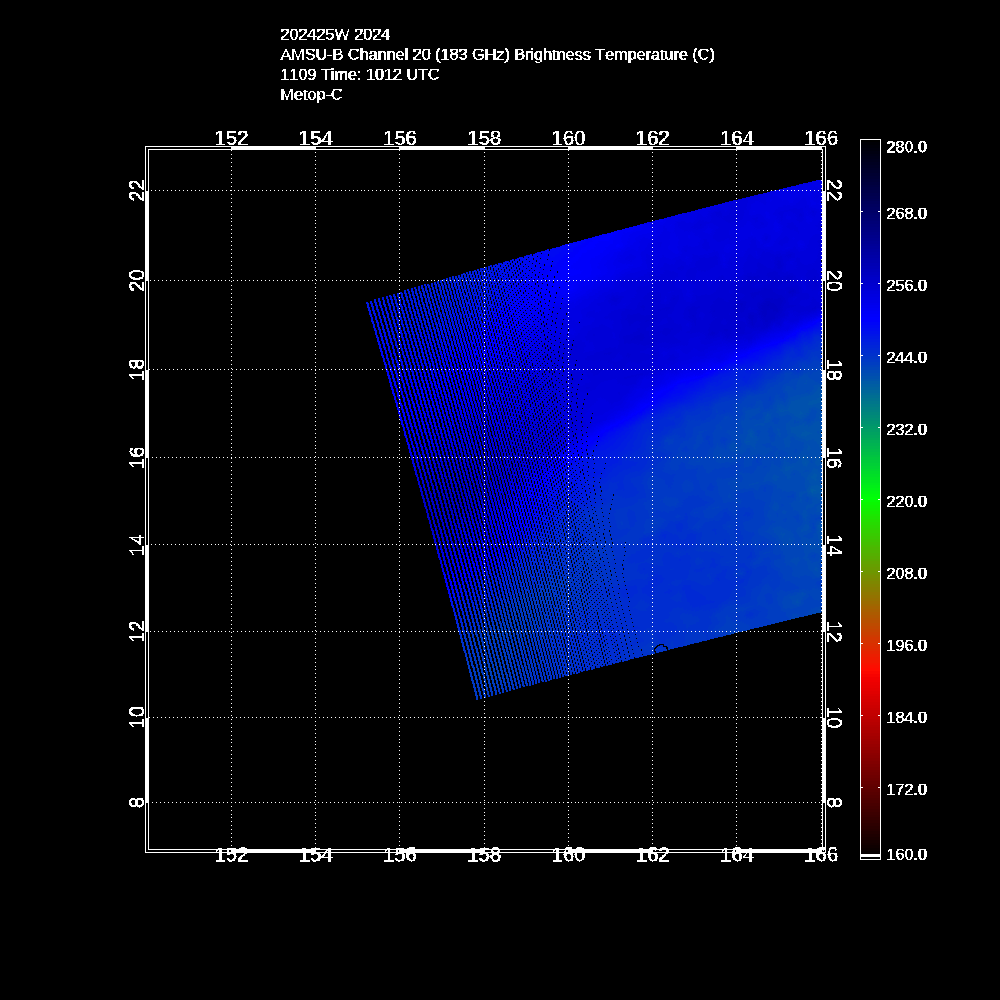Click the 184.0 label on the colorbar
Screen dimensions: 1000x1000
coord(906,717)
